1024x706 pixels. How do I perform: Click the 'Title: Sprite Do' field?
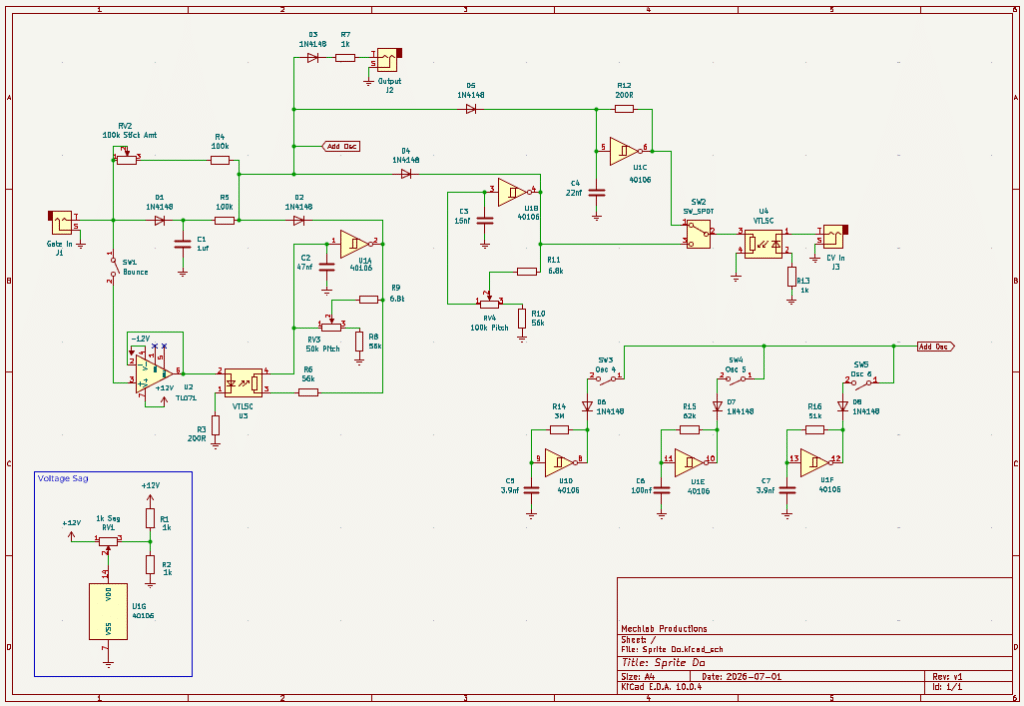(663, 662)
